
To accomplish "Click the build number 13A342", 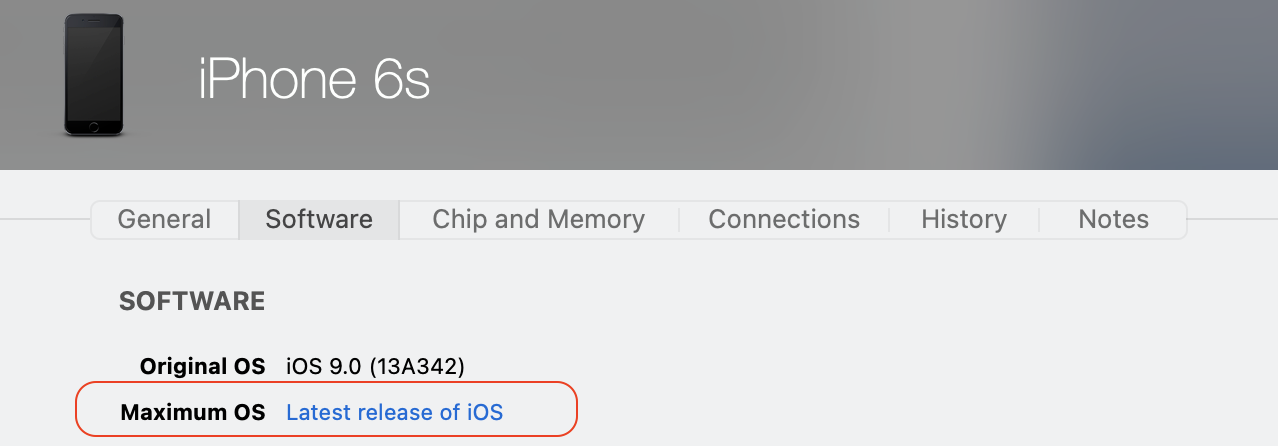I will click(x=417, y=367).
